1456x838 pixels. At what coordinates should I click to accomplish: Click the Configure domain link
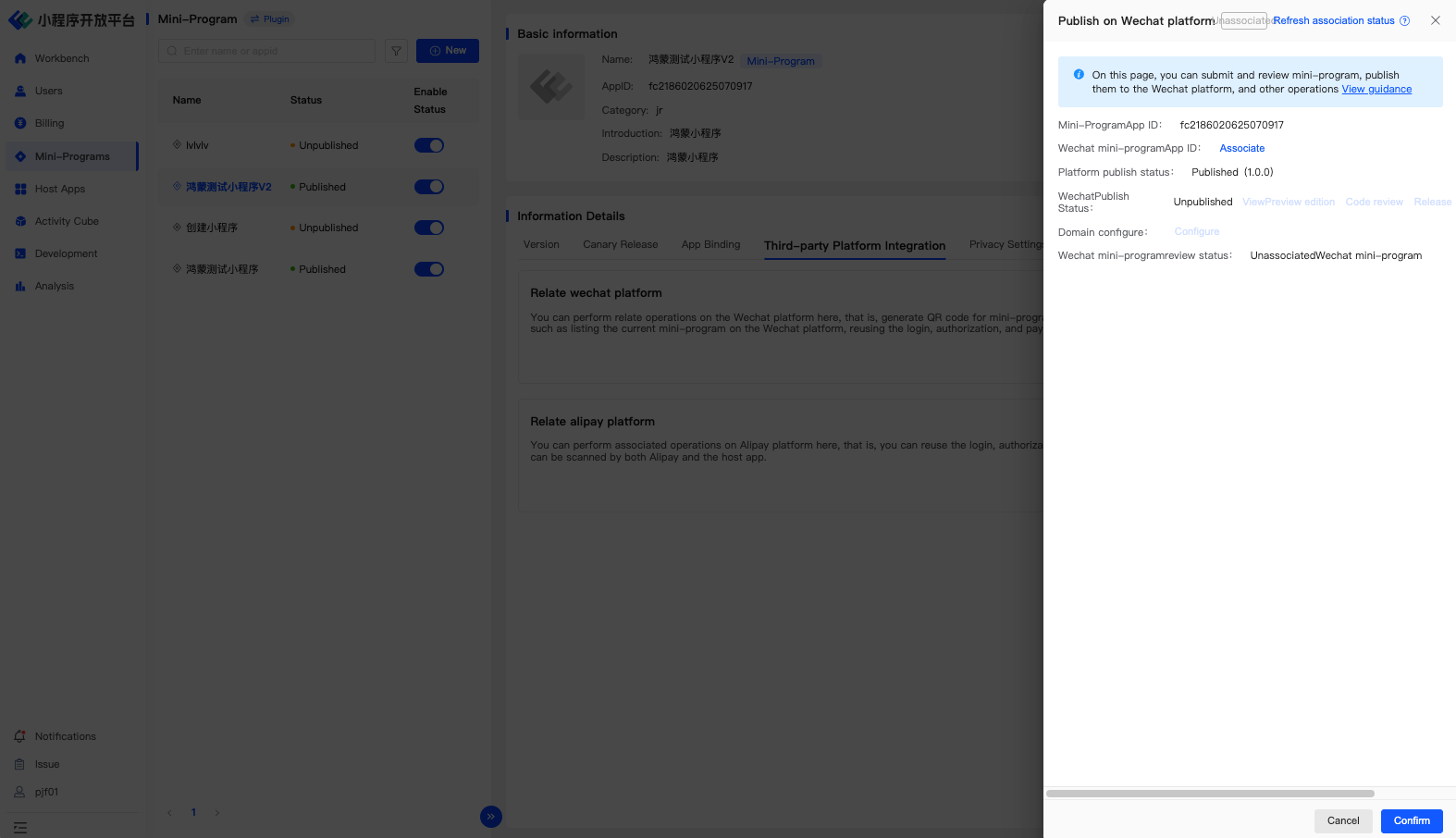coord(1197,231)
